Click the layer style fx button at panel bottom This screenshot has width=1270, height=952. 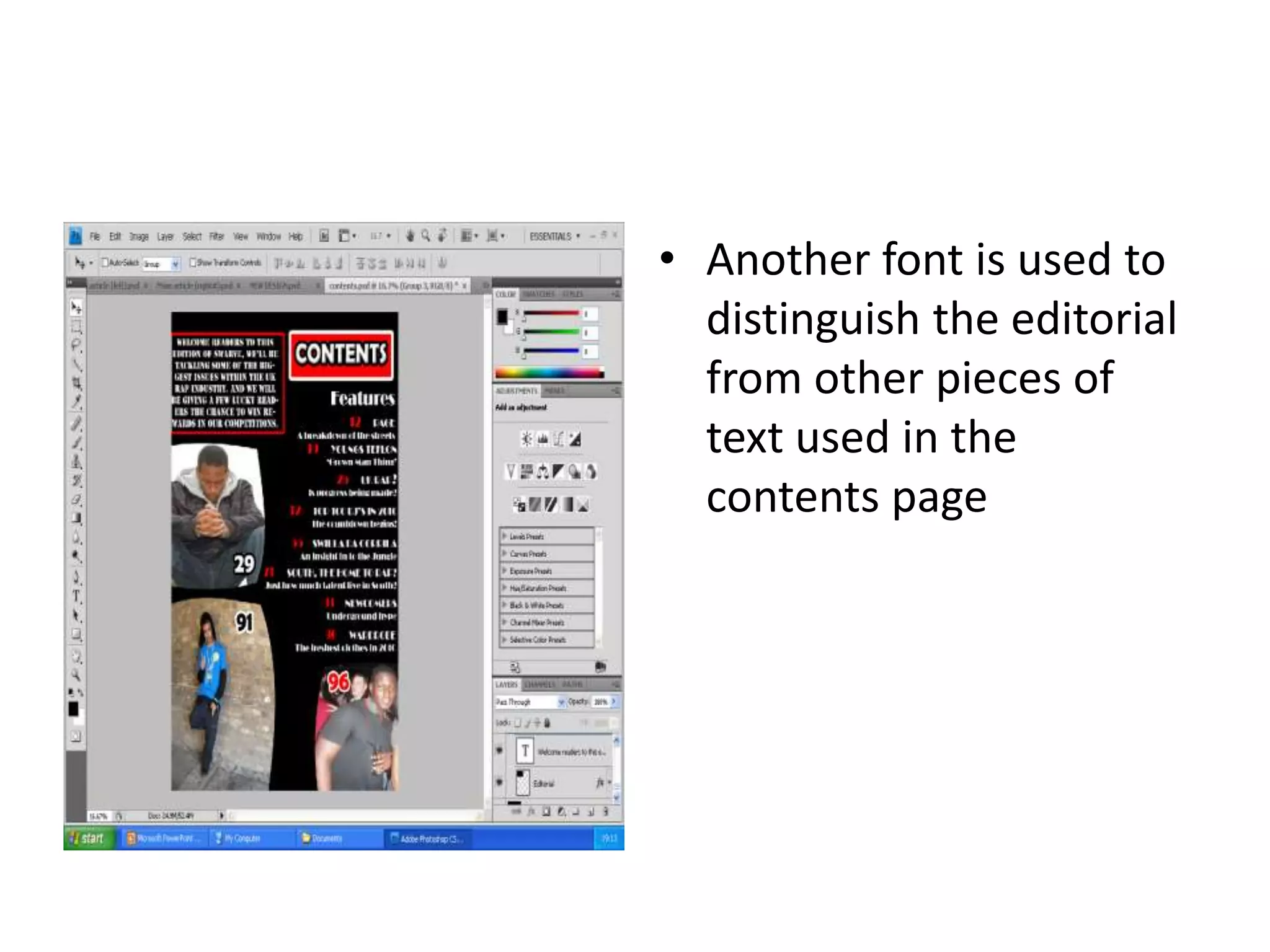(x=531, y=811)
